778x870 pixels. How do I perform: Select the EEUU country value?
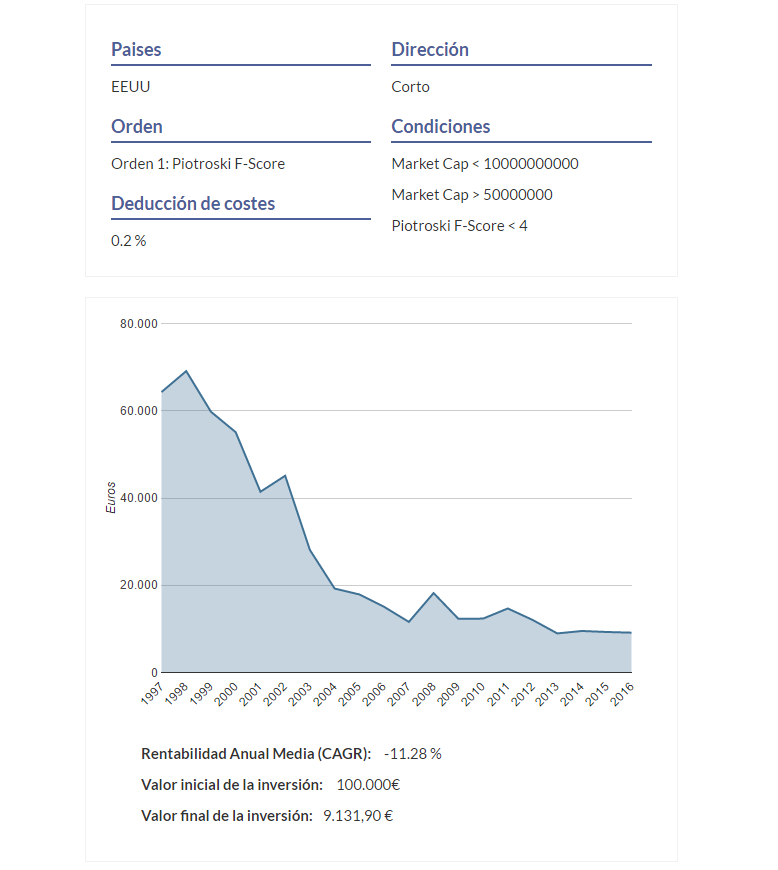(130, 87)
